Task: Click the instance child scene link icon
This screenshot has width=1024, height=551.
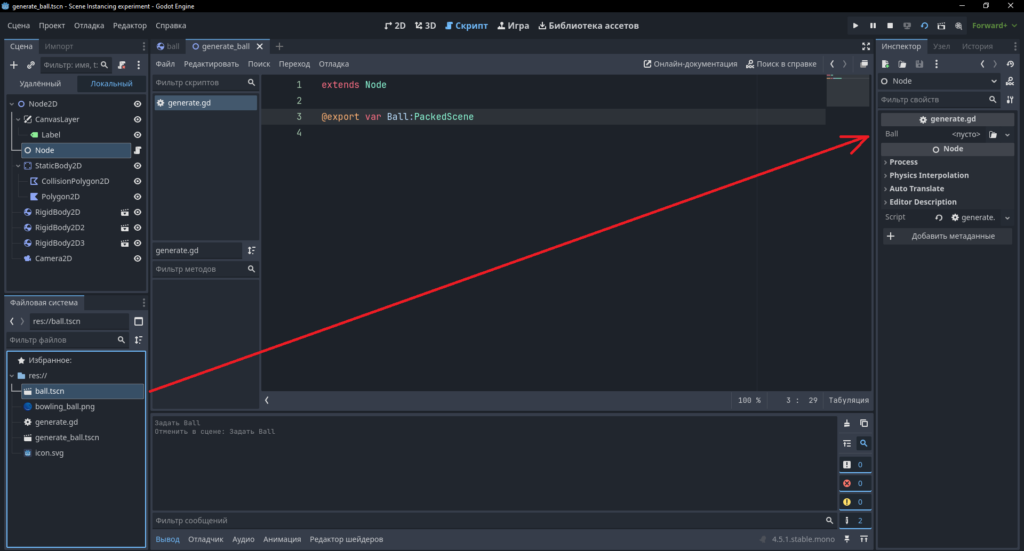Action: 30,65
